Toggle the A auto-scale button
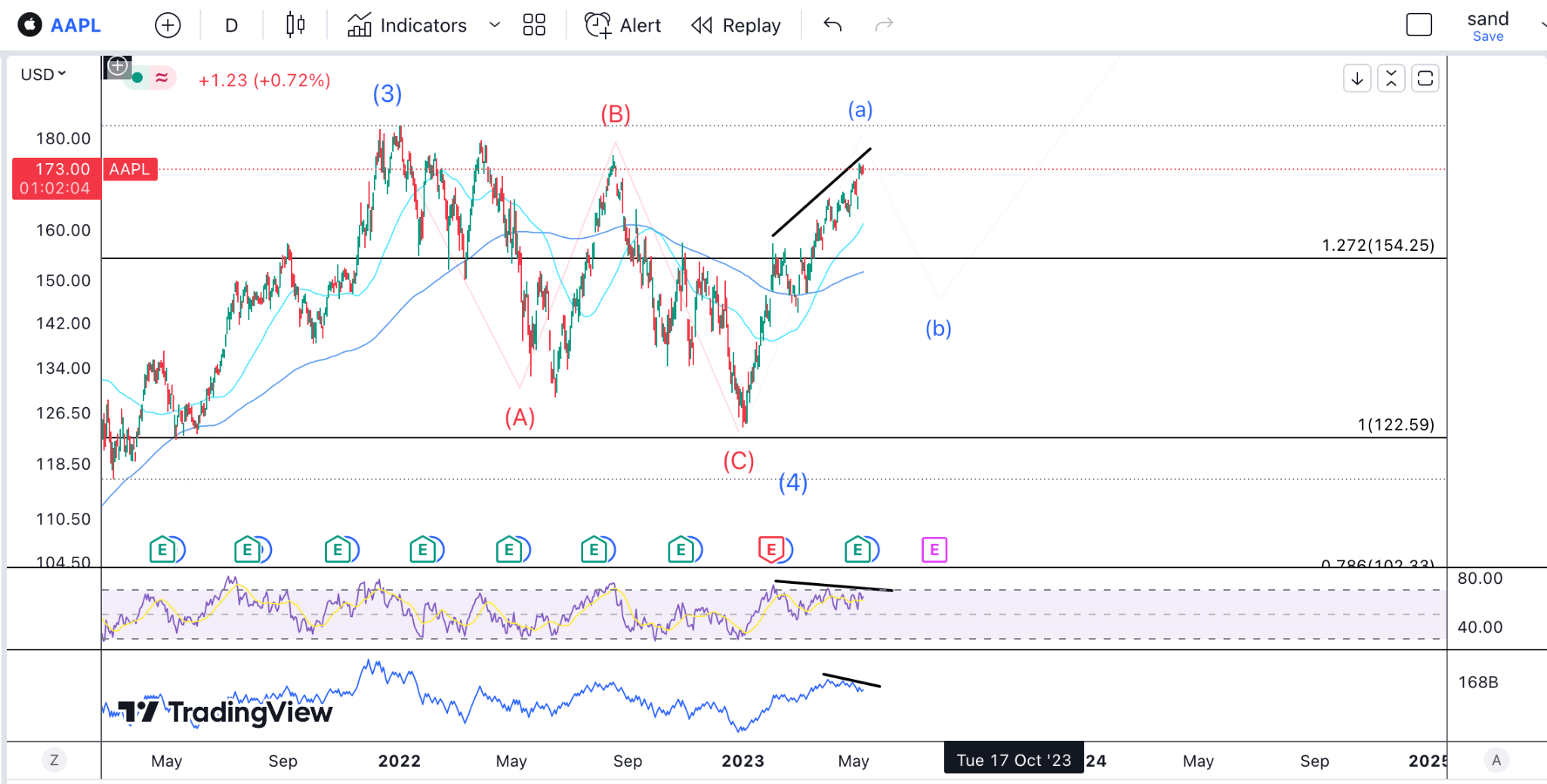Image resolution: width=1547 pixels, height=784 pixels. coord(1496,760)
